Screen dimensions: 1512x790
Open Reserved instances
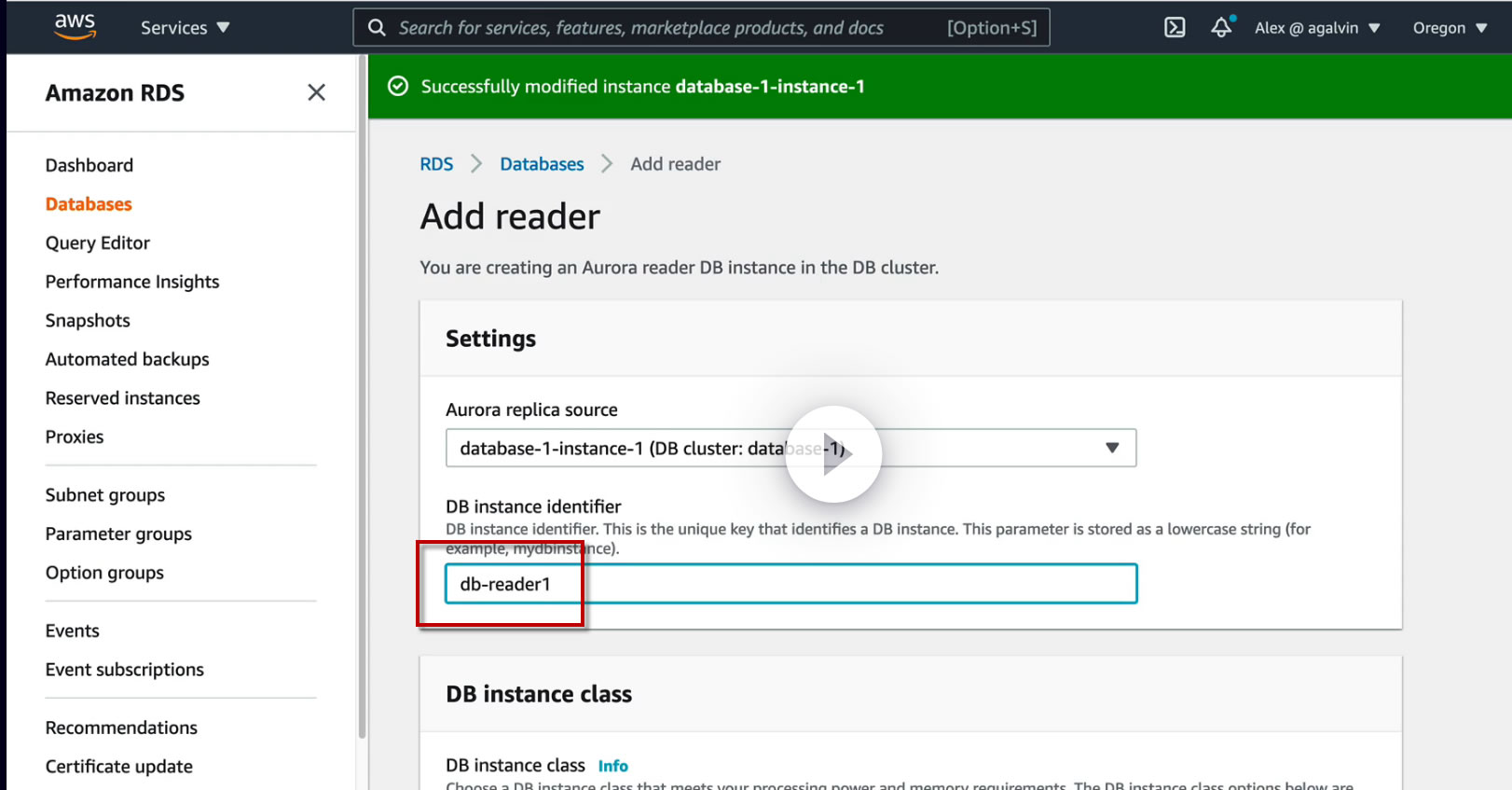123,398
